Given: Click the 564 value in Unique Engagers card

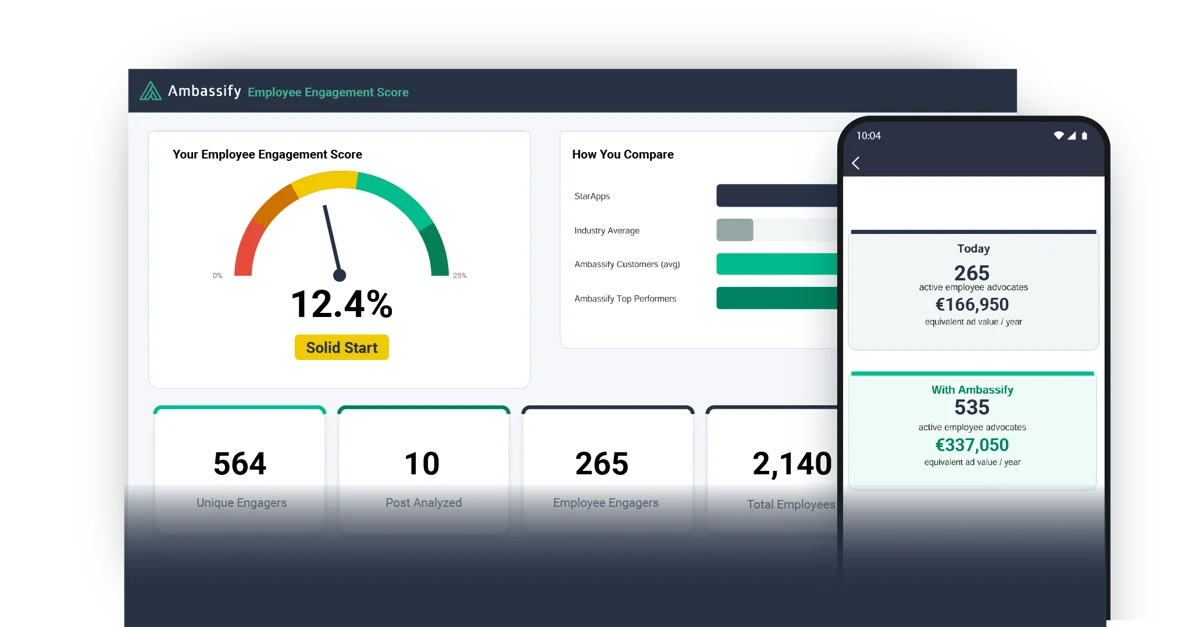Looking at the screenshot, I should 240,463.
